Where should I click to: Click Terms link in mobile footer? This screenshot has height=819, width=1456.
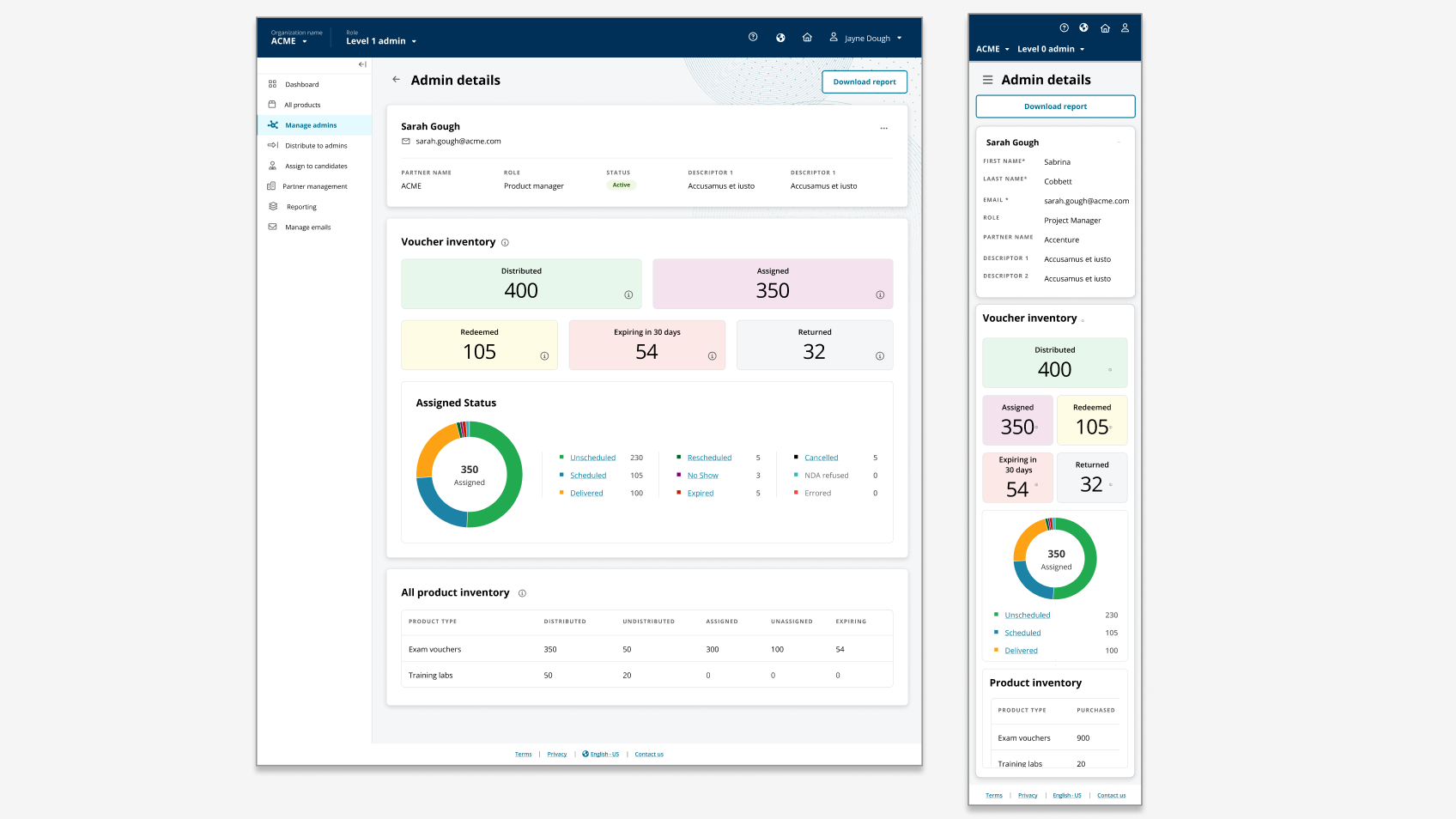(x=994, y=796)
